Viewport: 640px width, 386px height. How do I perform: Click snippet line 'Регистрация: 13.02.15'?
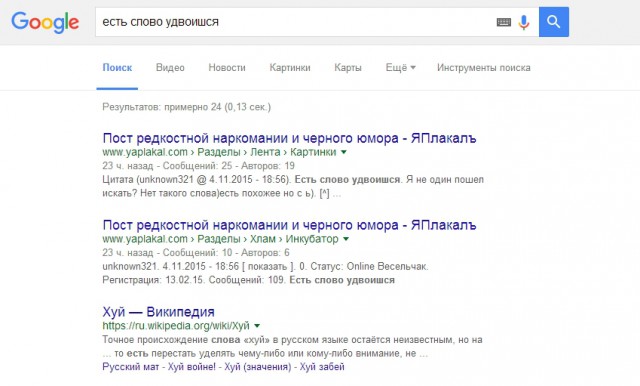249,280
